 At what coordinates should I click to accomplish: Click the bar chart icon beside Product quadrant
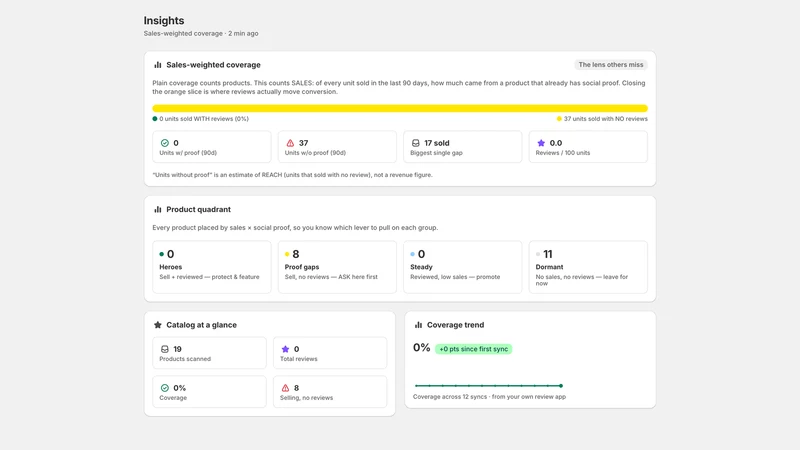click(x=158, y=209)
